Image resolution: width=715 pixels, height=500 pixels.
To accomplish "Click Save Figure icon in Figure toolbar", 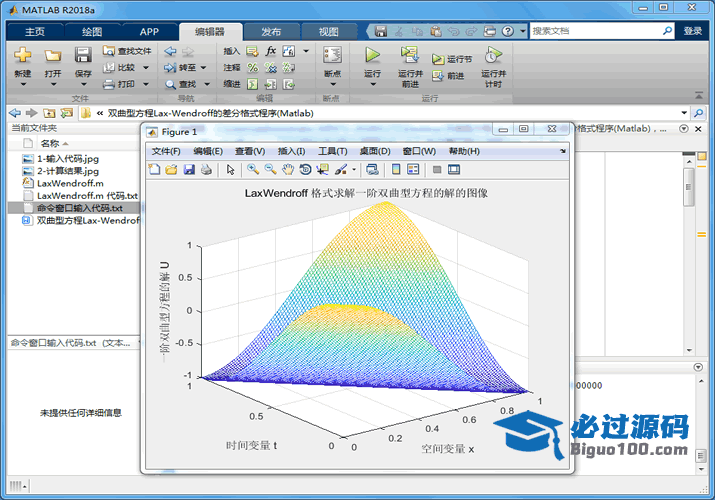I will pyautogui.click(x=189, y=170).
